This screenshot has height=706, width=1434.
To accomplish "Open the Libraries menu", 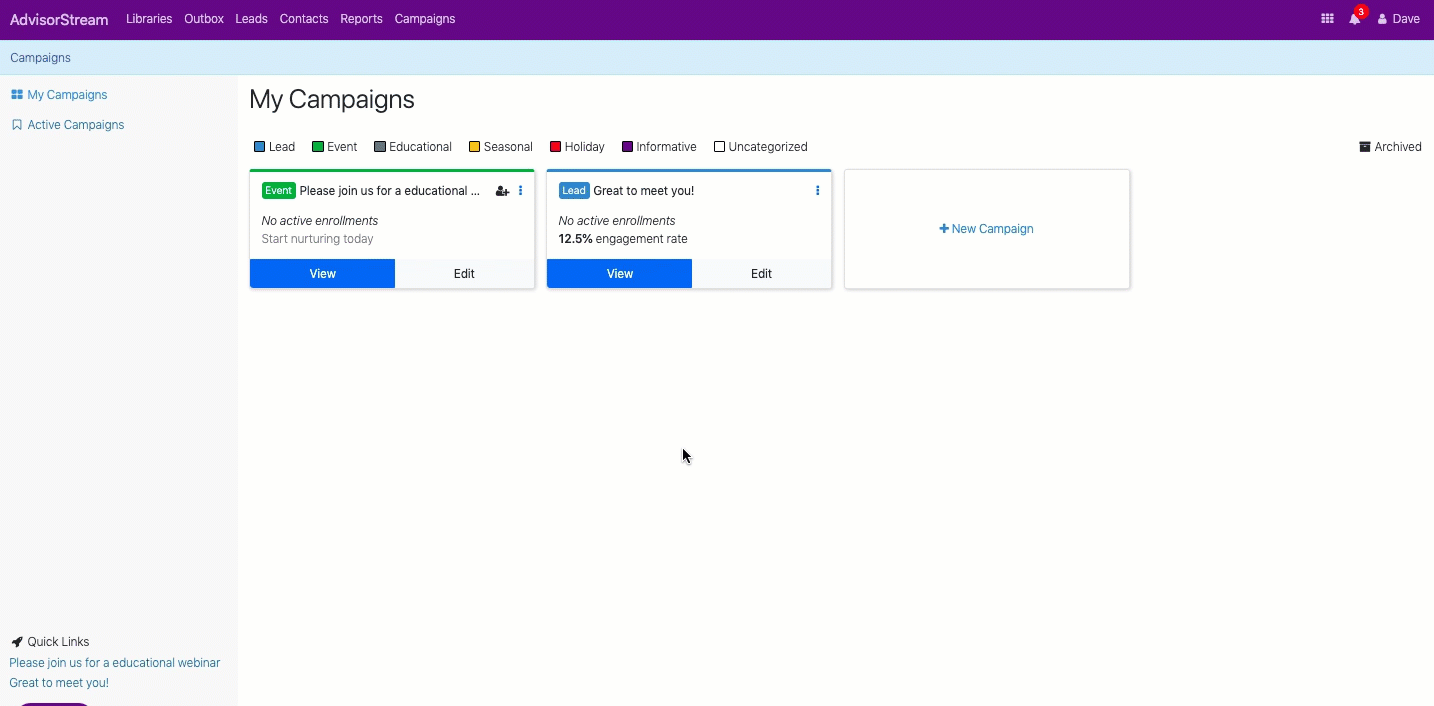I will coord(149,19).
